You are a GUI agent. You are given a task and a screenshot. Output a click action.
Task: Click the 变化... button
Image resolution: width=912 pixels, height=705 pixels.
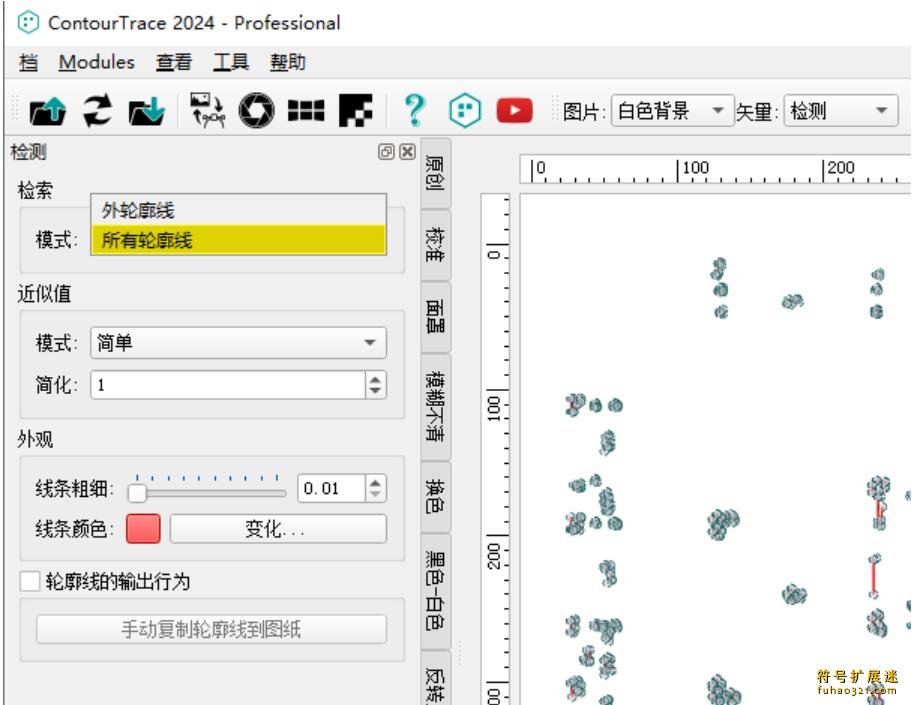click(x=278, y=529)
